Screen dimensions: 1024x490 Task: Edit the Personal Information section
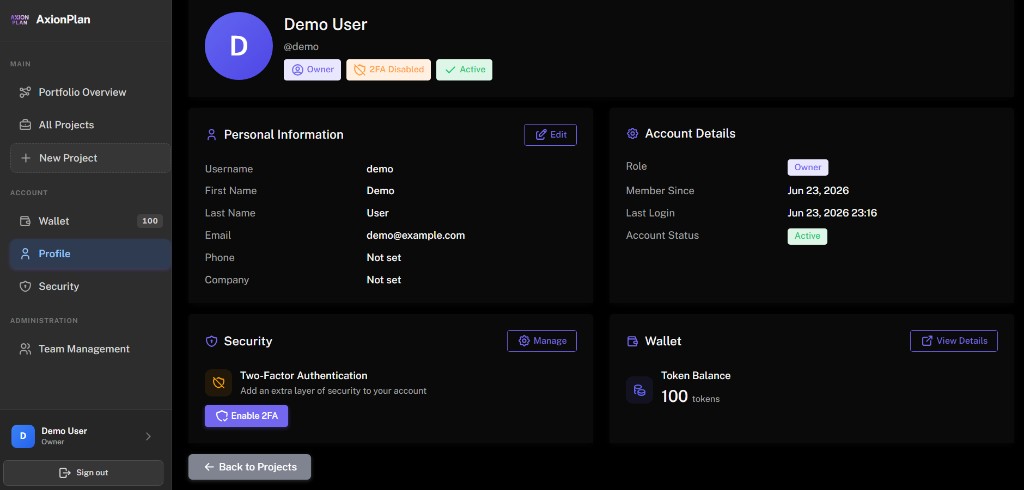[551, 135]
